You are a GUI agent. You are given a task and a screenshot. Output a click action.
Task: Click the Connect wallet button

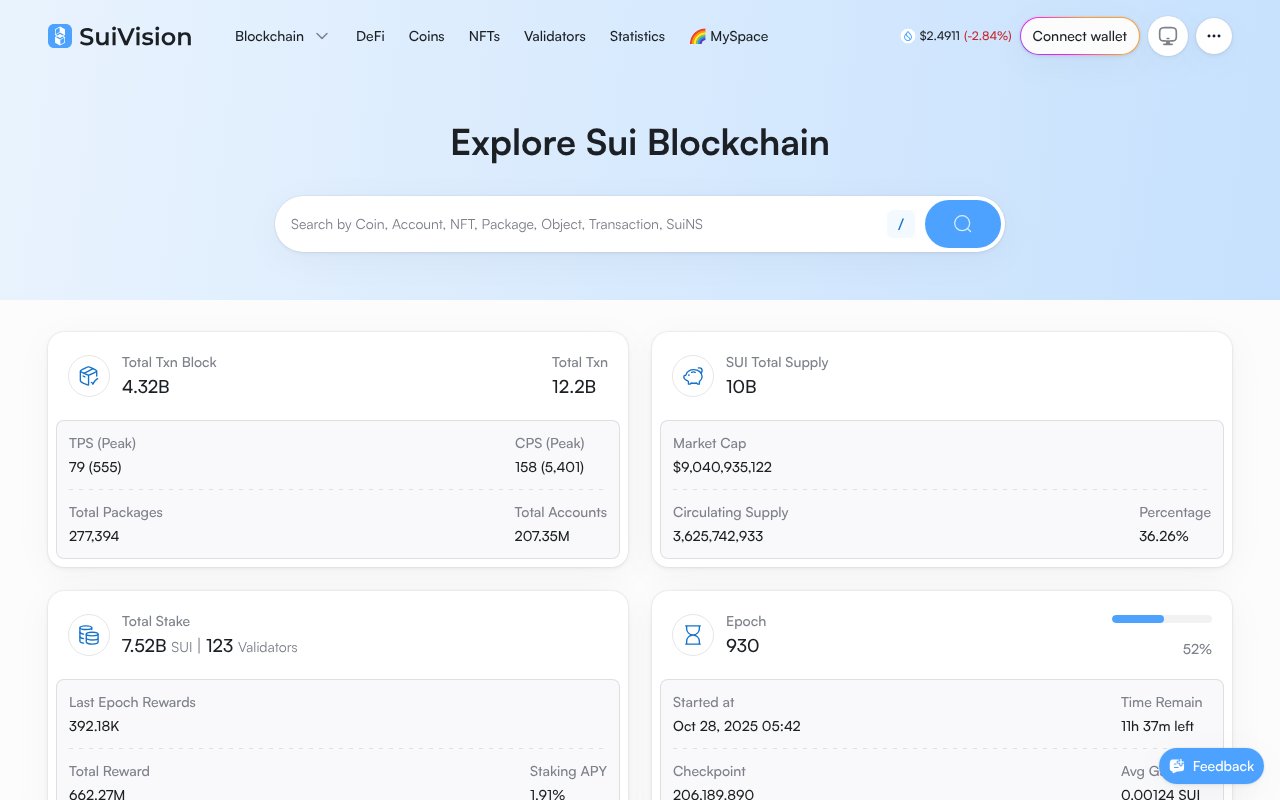click(1080, 36)
